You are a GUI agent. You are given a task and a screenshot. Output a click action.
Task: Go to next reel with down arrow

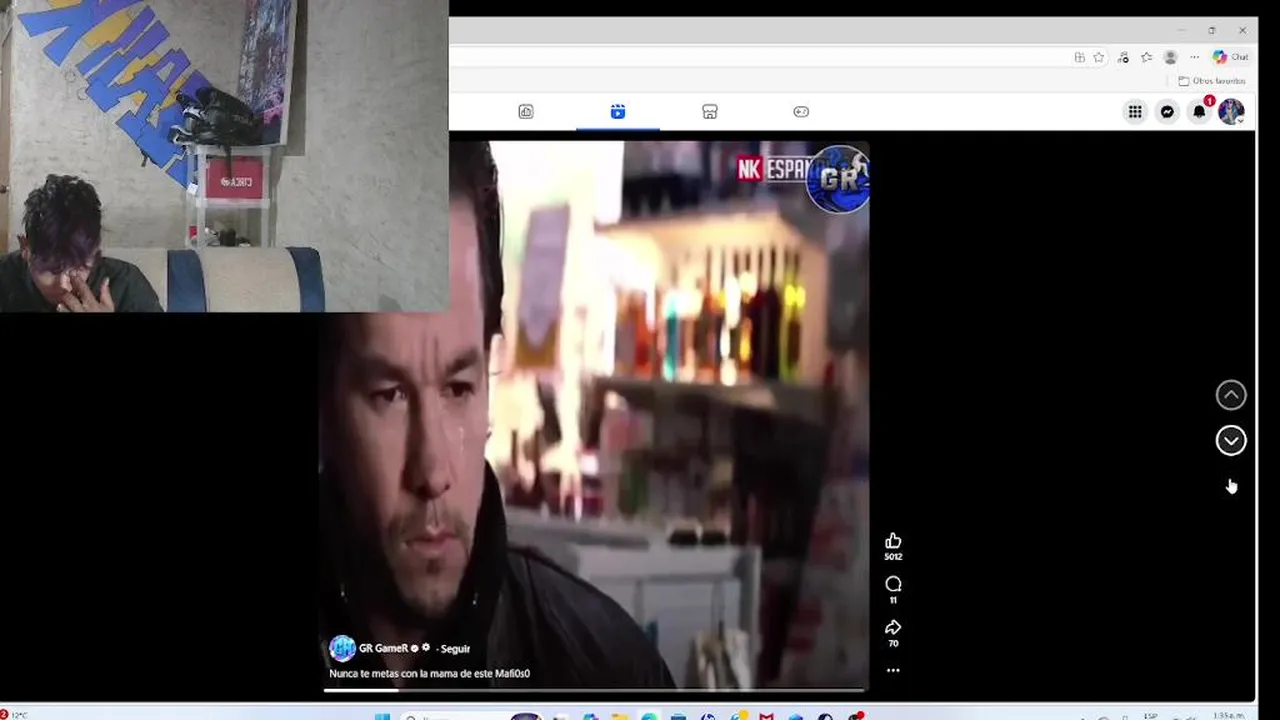[1231, 441]
